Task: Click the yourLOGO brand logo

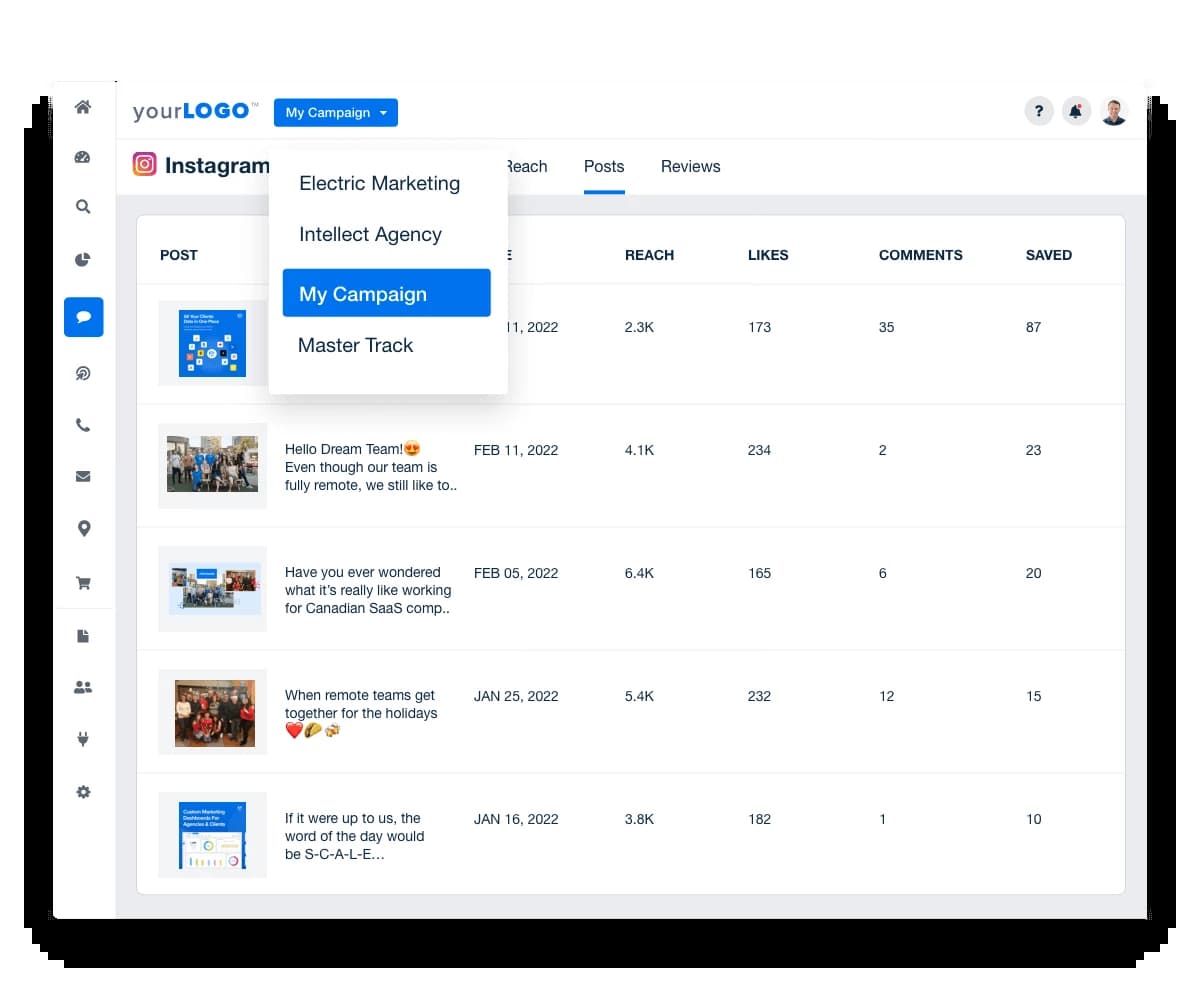Action: point(196,112)
